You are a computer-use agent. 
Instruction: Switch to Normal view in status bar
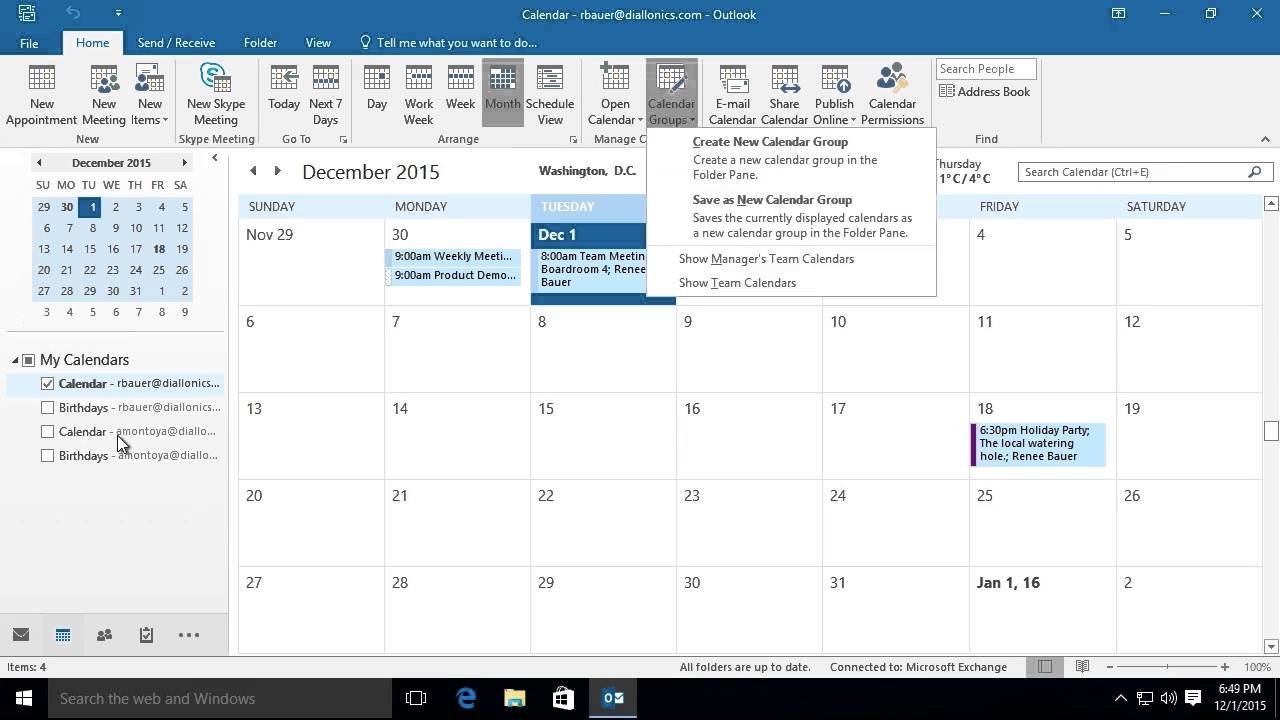tap(1045, 667)
